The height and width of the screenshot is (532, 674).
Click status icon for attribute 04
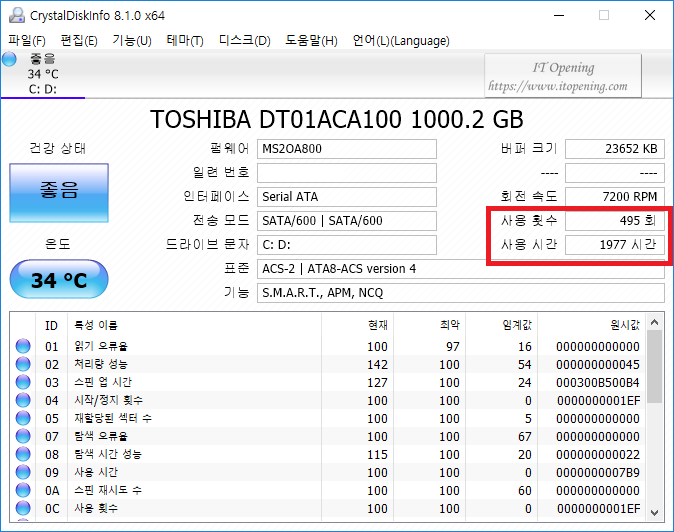[23, 400]
